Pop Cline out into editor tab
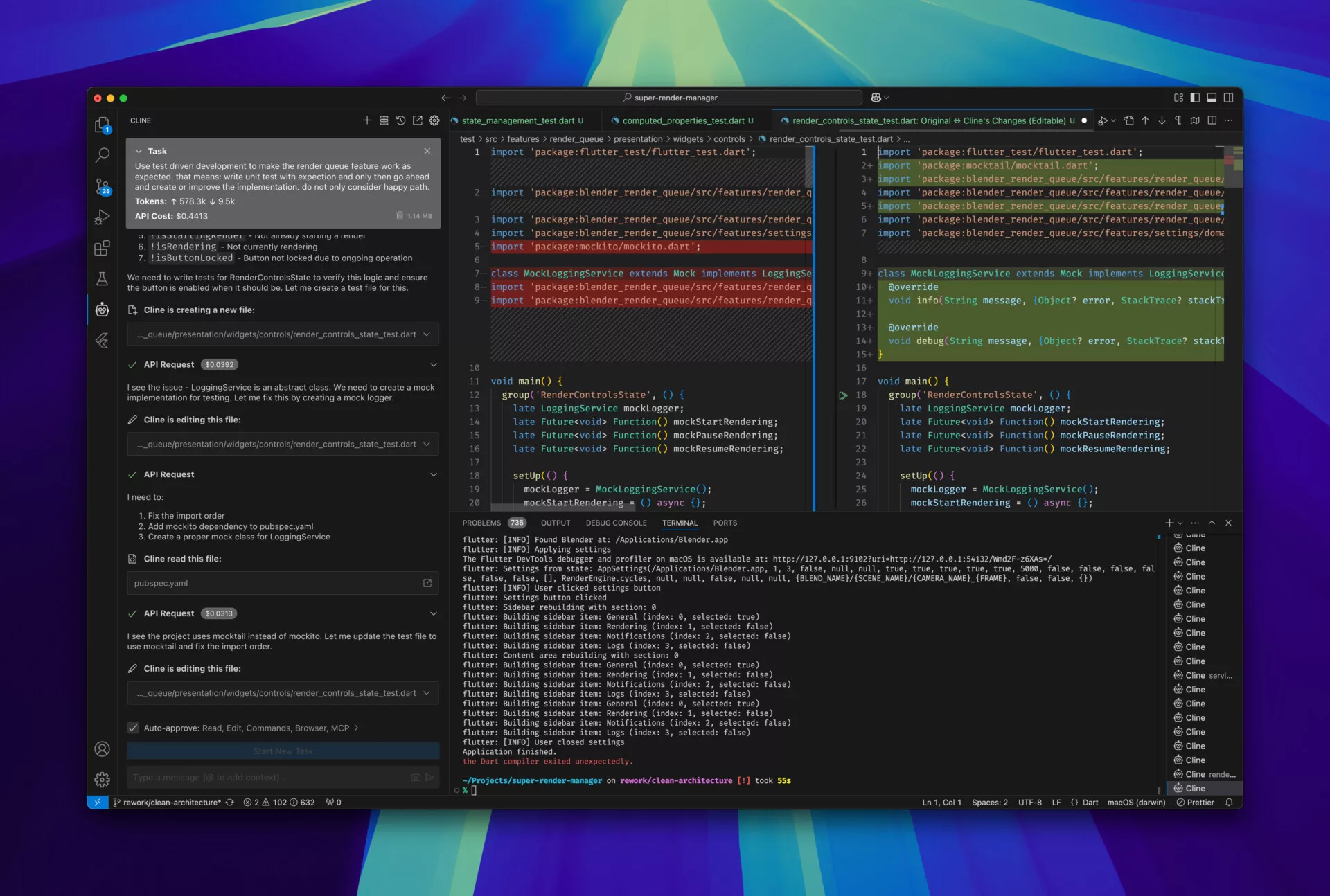This screenshot has height=896, width=1330. coord(418,120)
